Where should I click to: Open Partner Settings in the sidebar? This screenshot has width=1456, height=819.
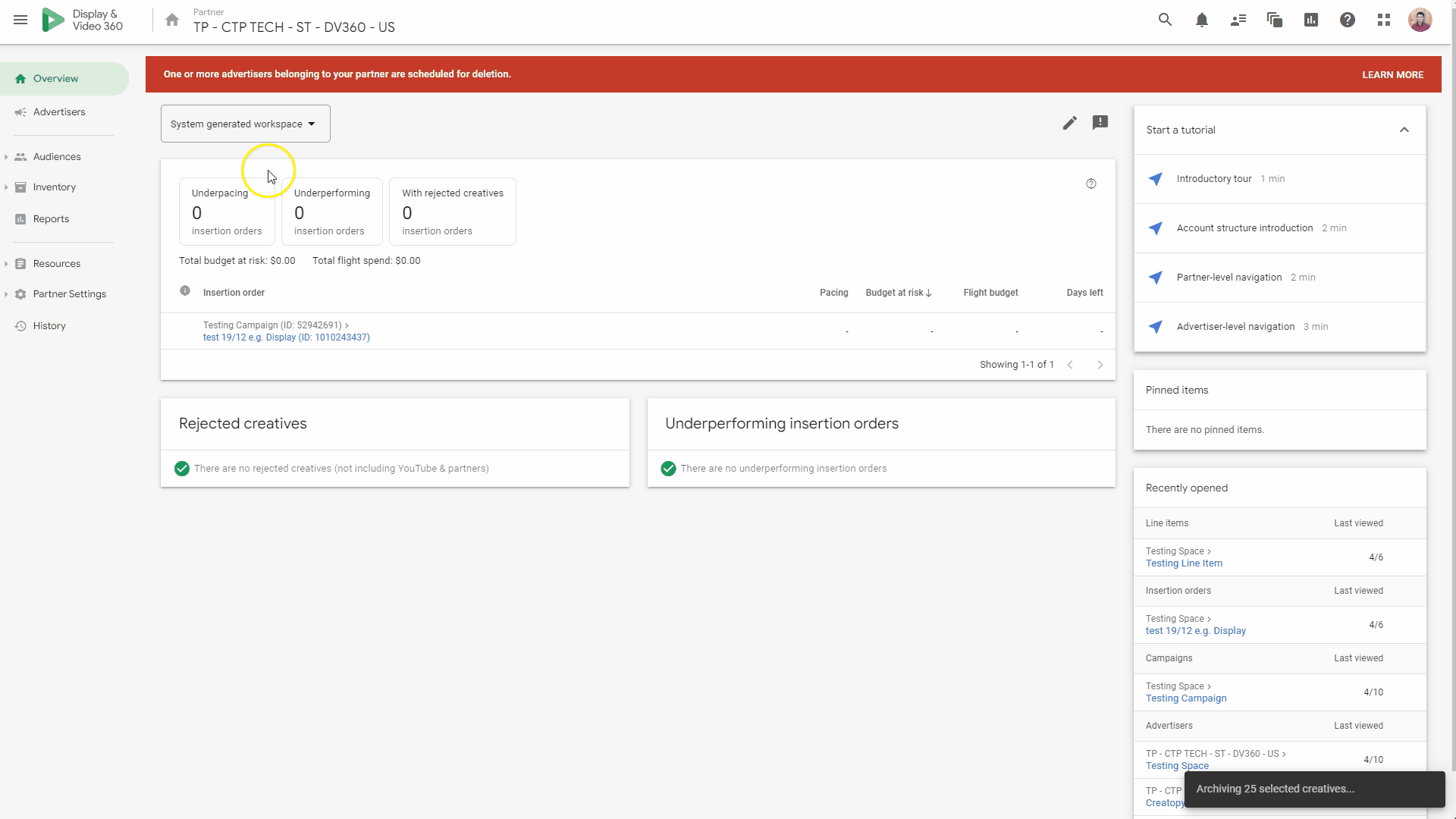pos(70,294)
